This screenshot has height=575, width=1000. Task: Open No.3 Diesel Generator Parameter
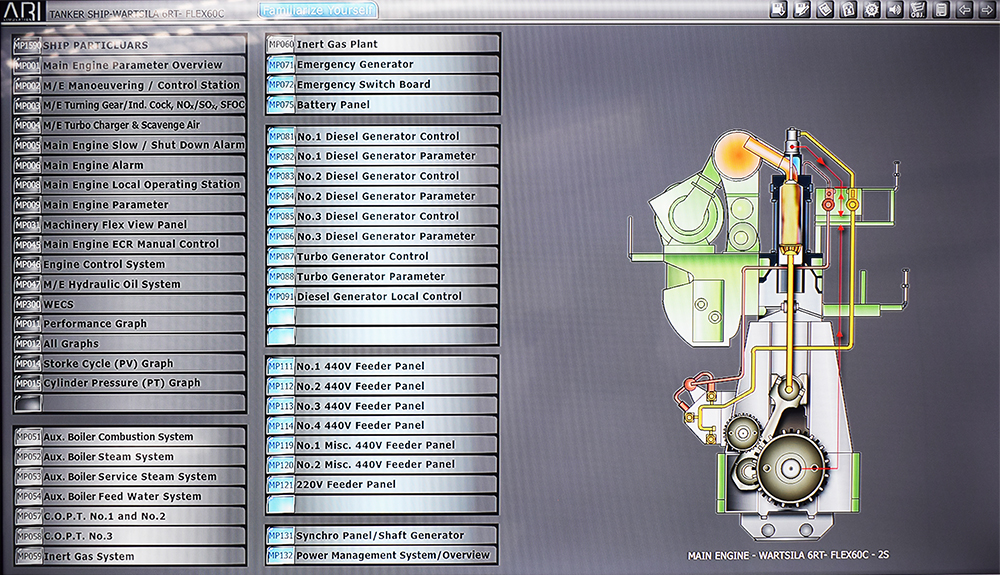click(x=383, y=236)
